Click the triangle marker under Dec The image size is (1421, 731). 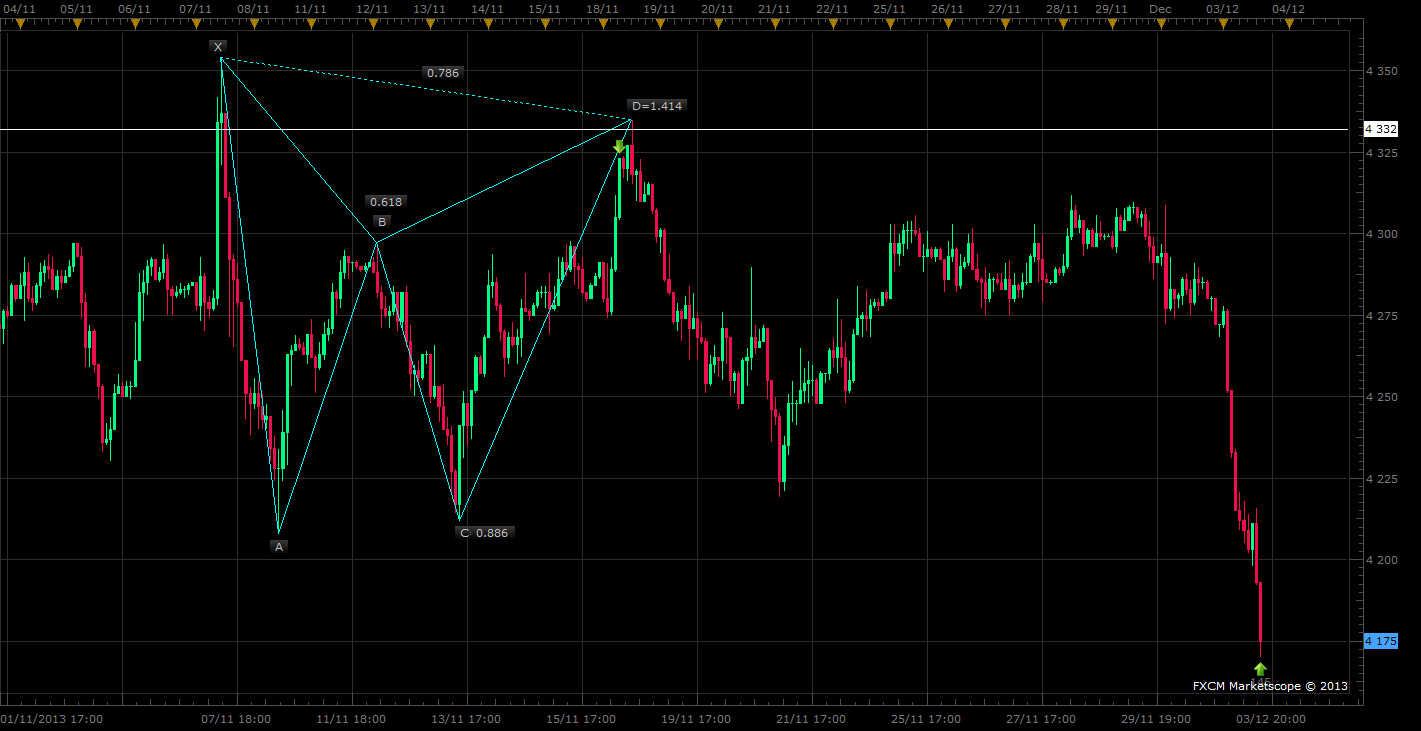(x=1160, y=25)
